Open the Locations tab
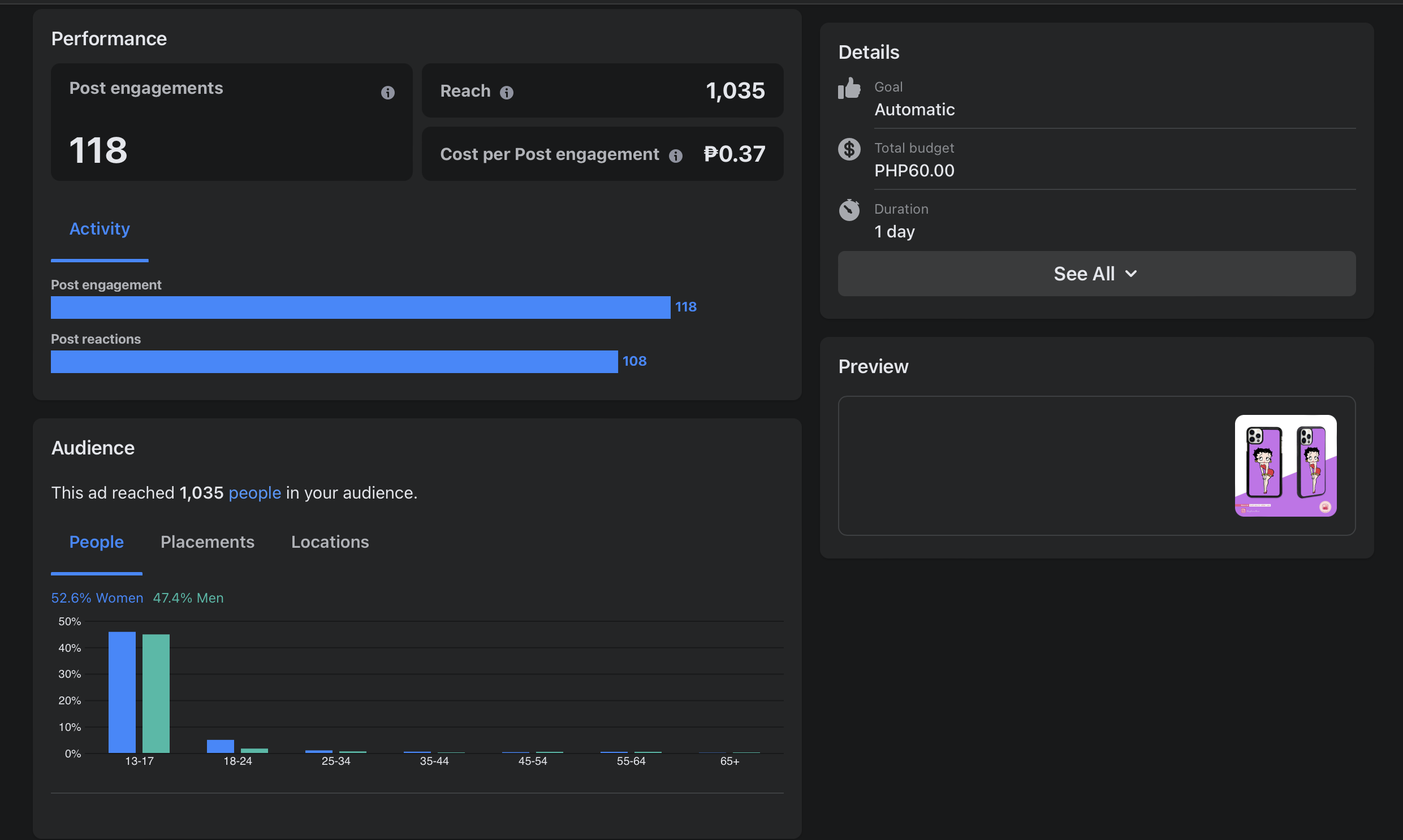This screenshot has height=840, width=1403. pos(330,542)
